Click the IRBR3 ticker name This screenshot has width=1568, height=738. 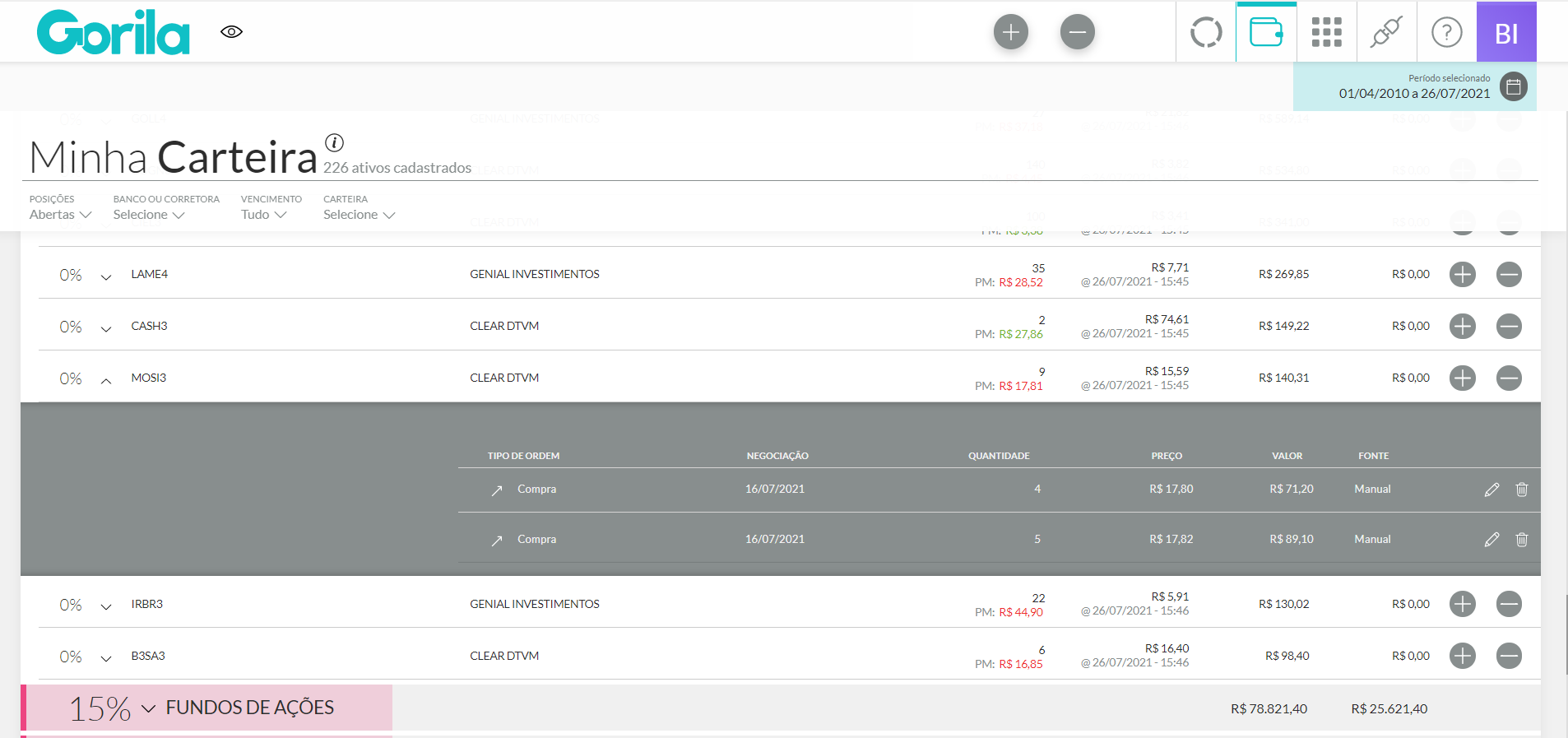(146, 604)
